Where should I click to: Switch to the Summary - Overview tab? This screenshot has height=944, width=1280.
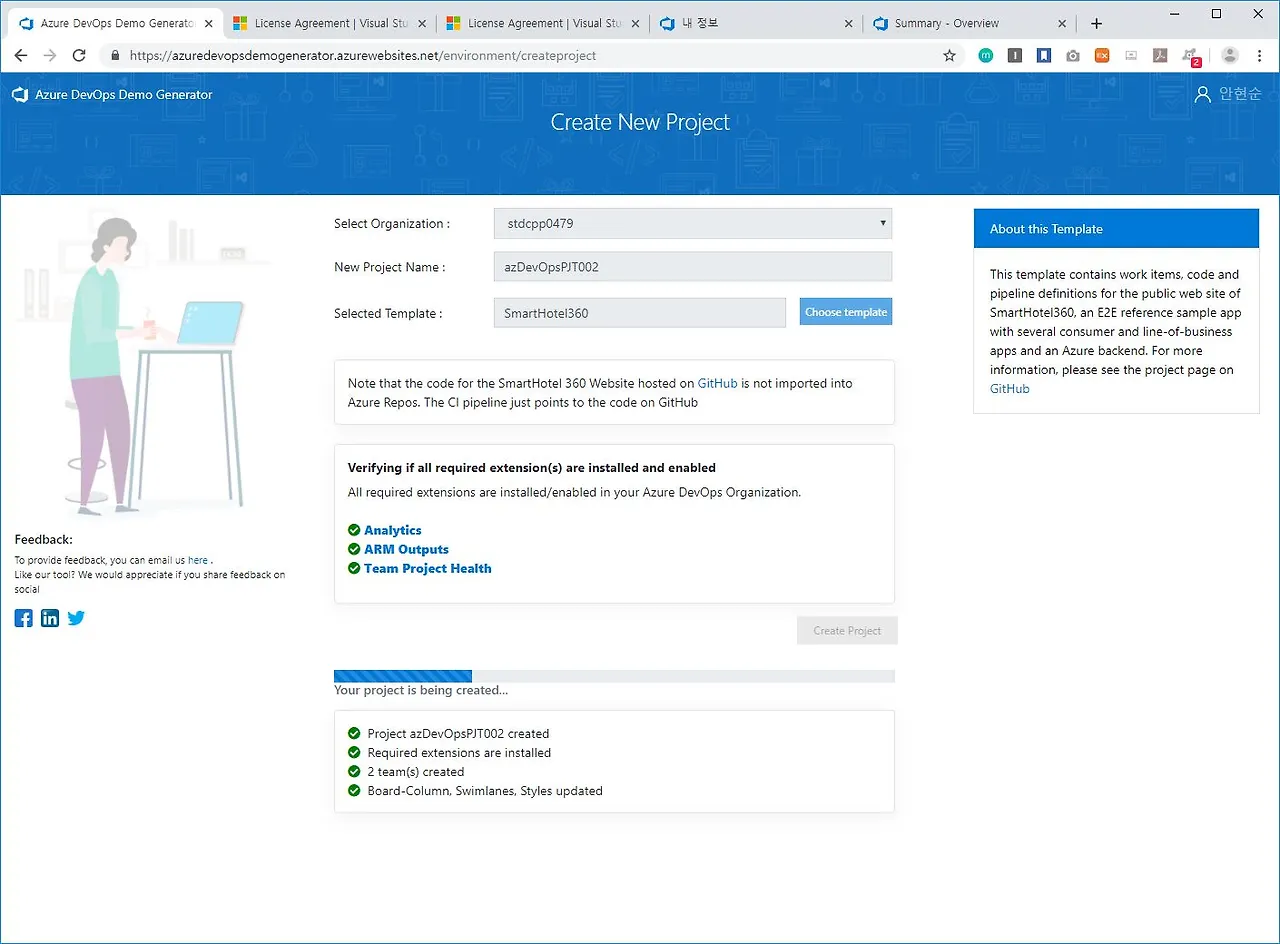[x=968, y=23]
